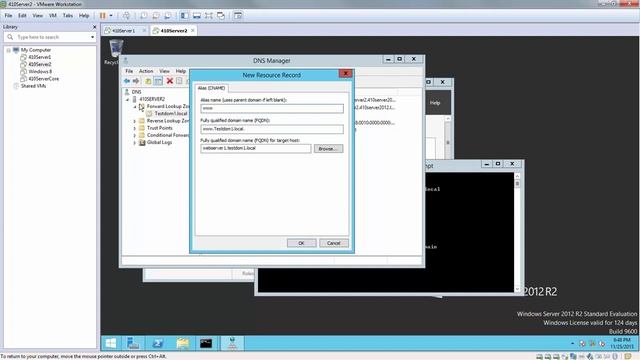
Task: Click the VMware pause button
Action: 102,16
